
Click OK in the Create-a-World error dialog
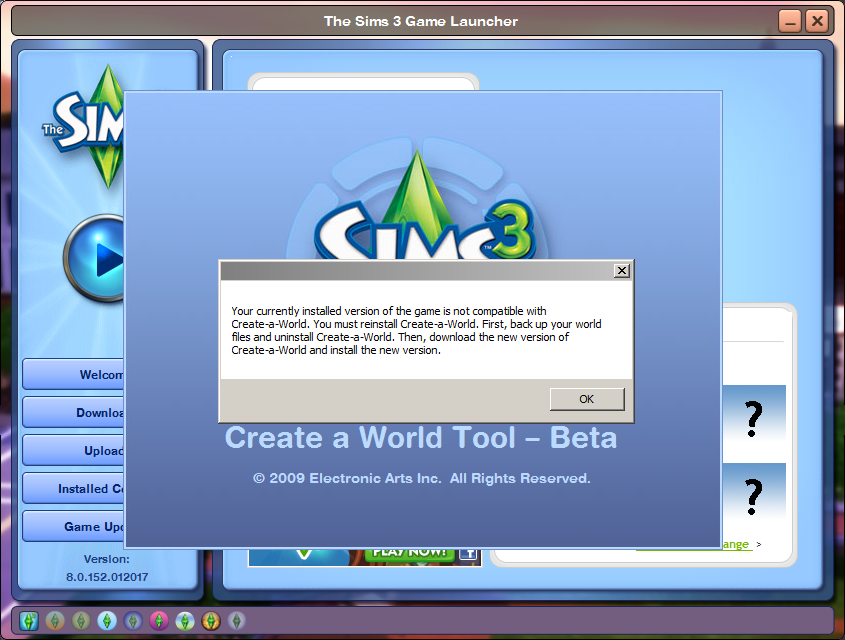[587, 399]
